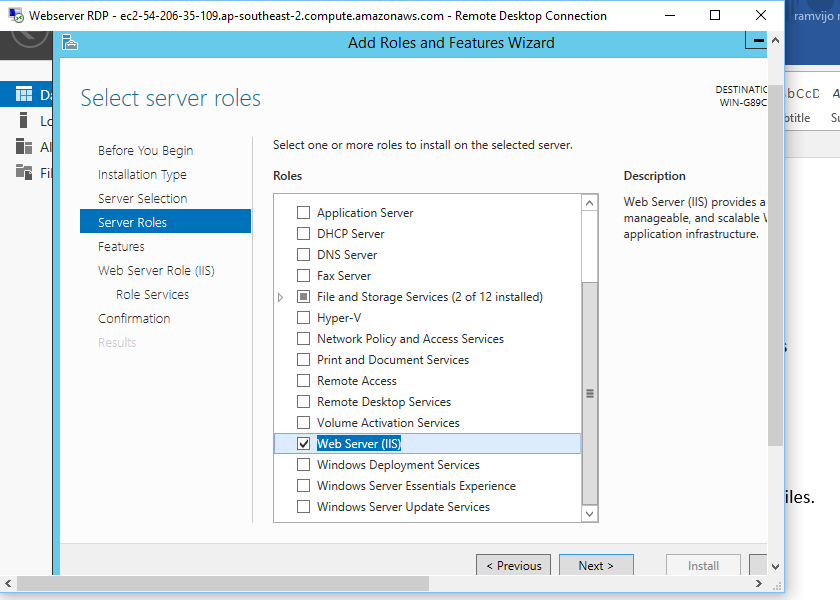Viewport: 840px width, 600px height.
Task: Check Windows Server Update Services
Action: [x=303, y=506]
